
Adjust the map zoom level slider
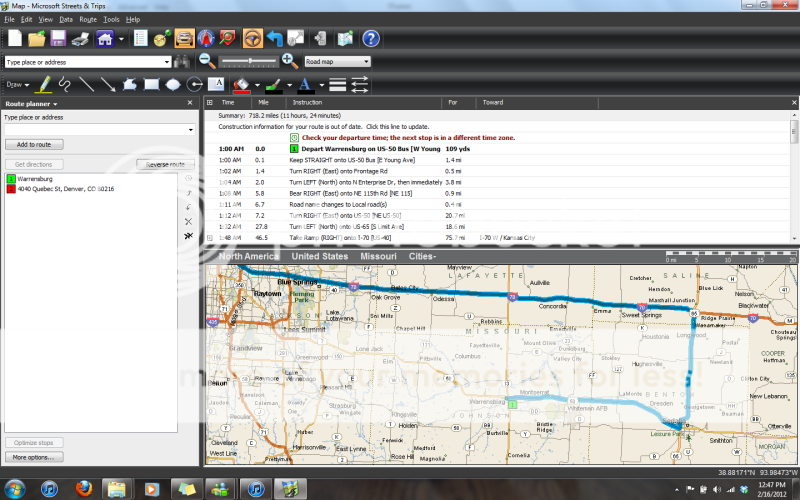[x=249, y=61]
